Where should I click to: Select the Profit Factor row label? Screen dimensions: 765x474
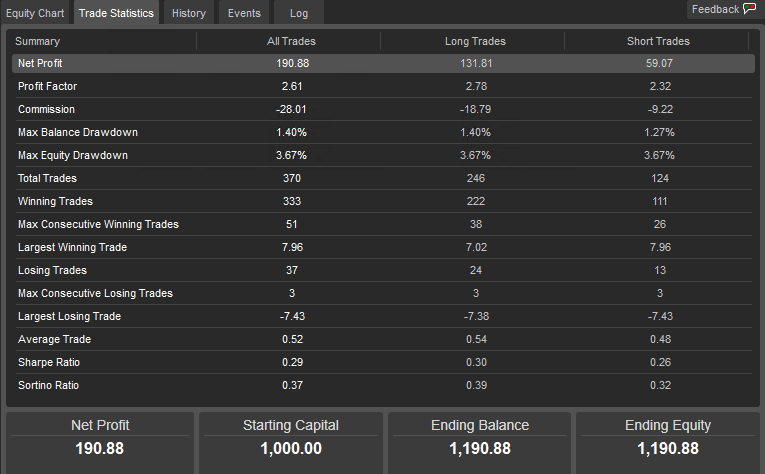point(47,86)
